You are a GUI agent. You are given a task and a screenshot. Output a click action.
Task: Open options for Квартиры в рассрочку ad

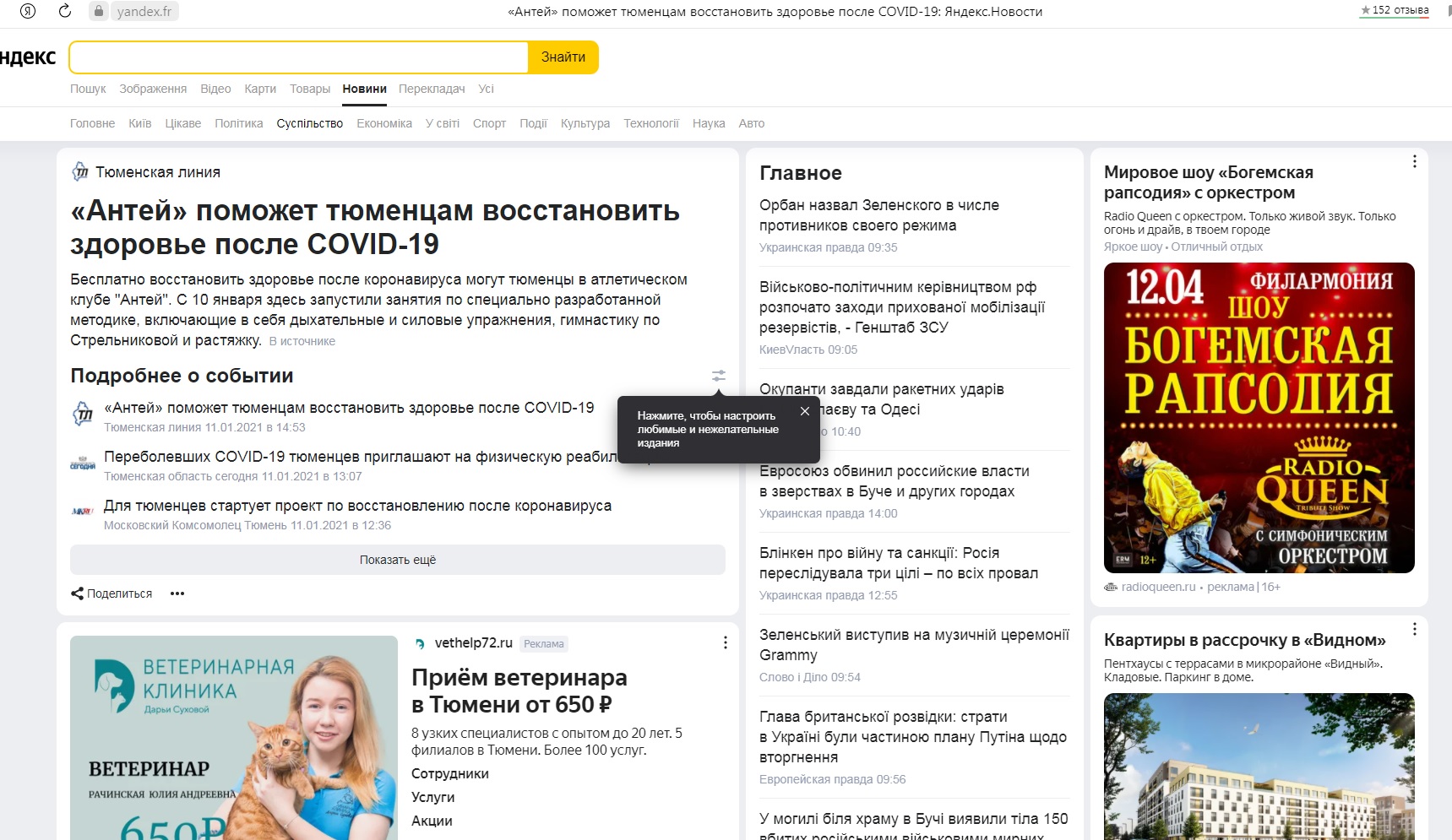point(1414,629)
